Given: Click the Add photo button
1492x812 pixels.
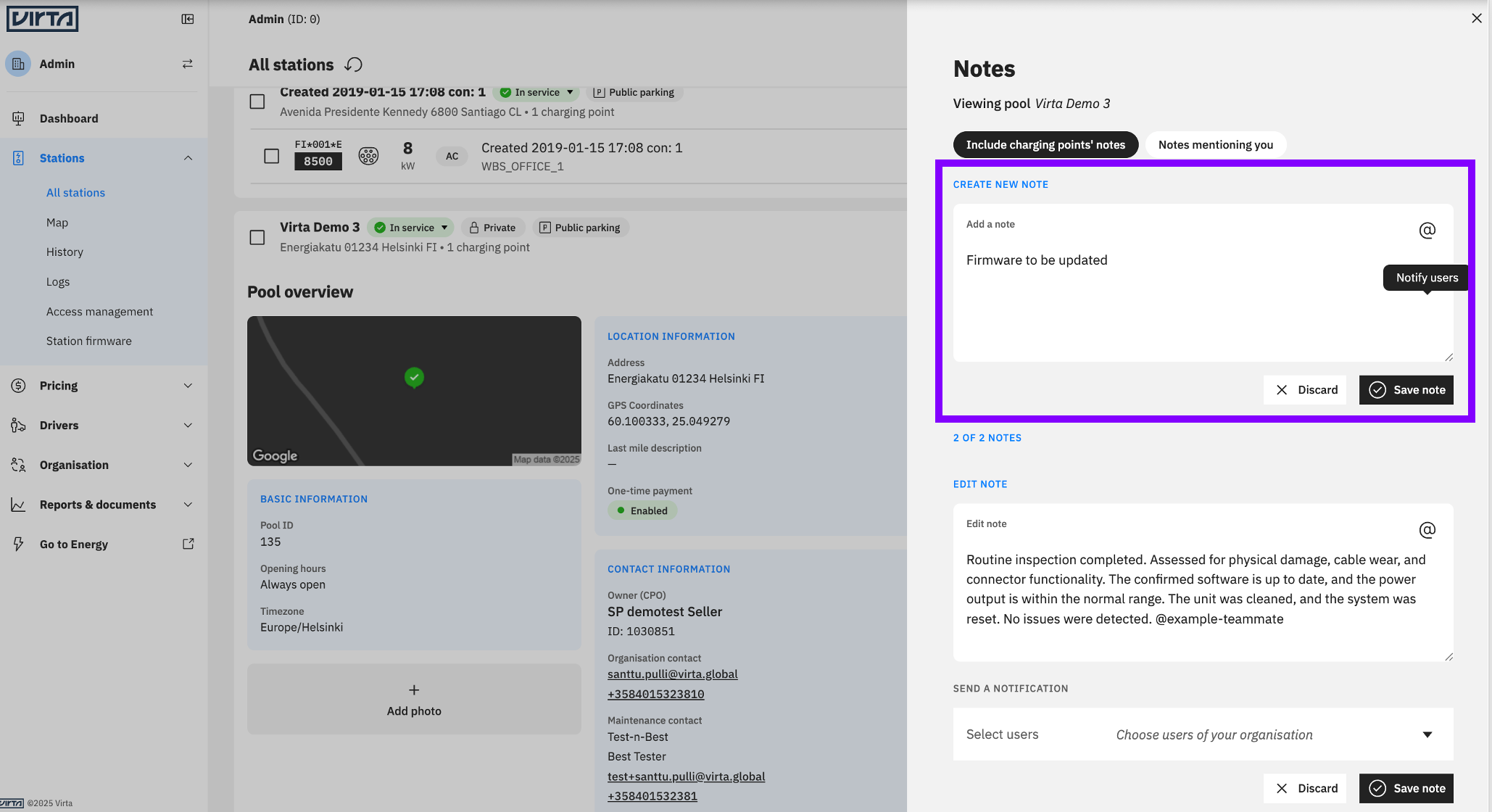Looking at the screenshot, I should coord(414,699).
